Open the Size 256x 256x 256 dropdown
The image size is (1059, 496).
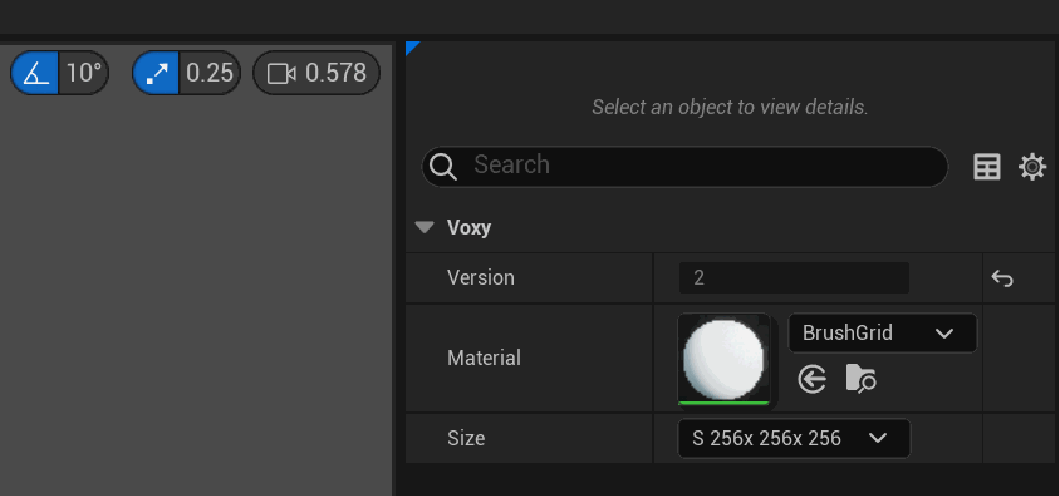point(794,438)
